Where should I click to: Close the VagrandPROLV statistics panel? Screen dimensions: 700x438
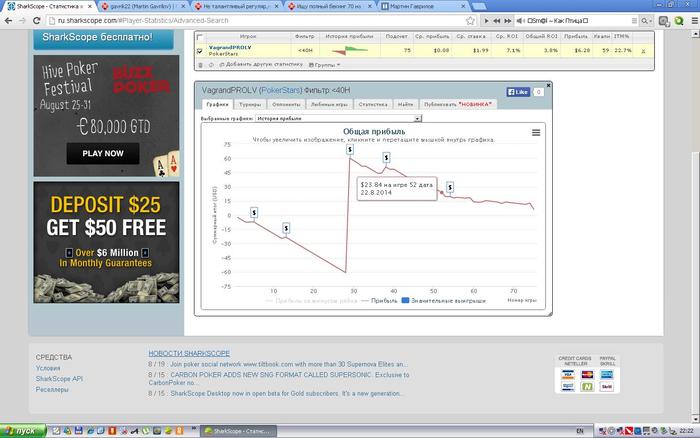pos(549,85)
